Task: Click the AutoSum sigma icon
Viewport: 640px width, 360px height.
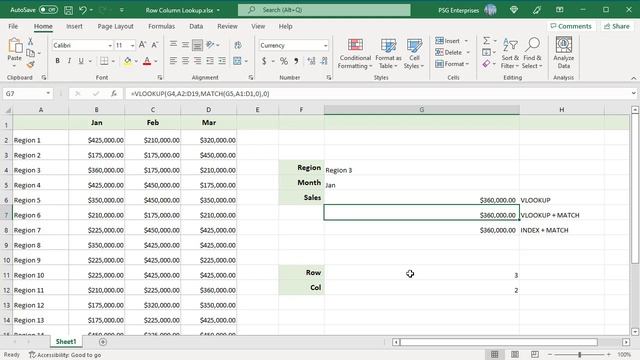Action: 487,41
